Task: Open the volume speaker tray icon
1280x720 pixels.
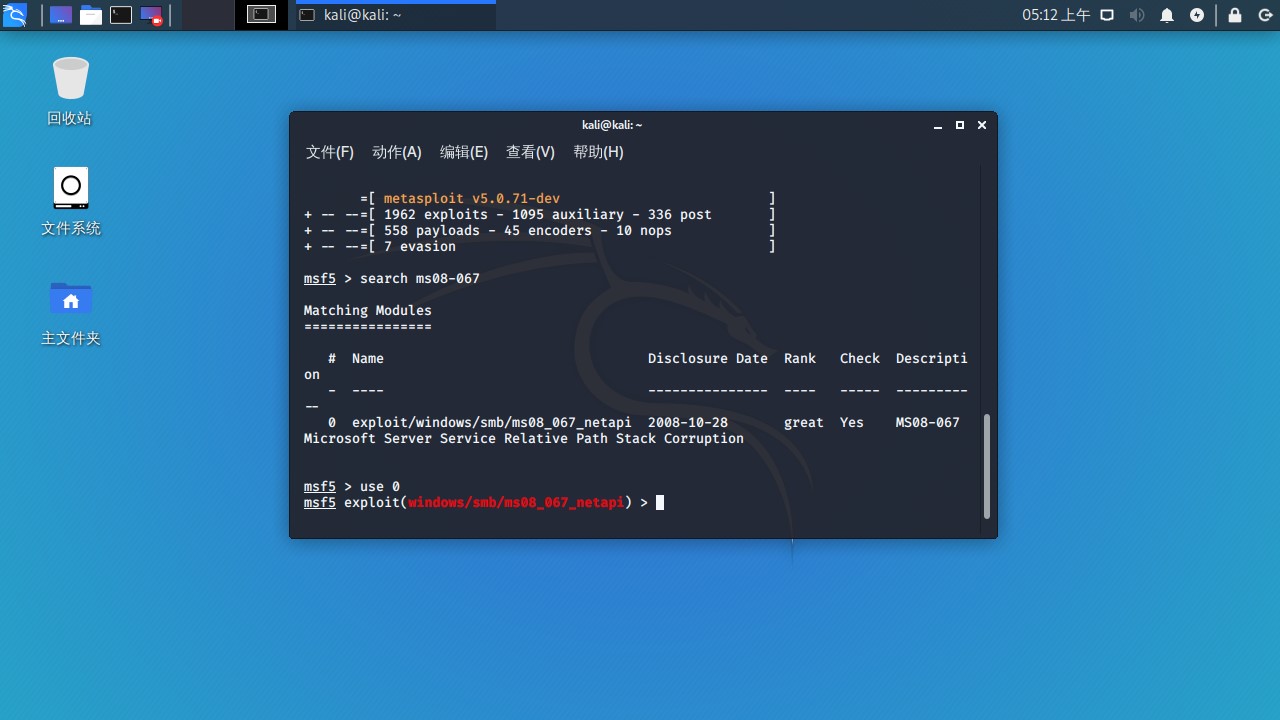Action: [x=1137, y=15]
